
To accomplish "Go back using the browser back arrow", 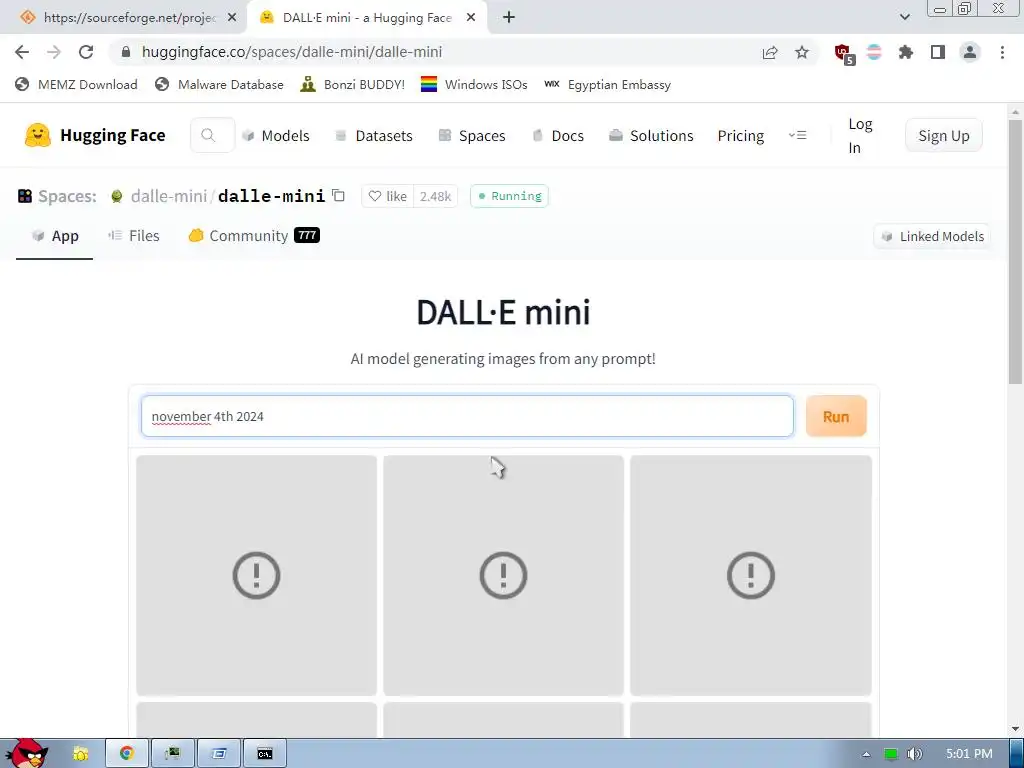I will pos(22,52).
